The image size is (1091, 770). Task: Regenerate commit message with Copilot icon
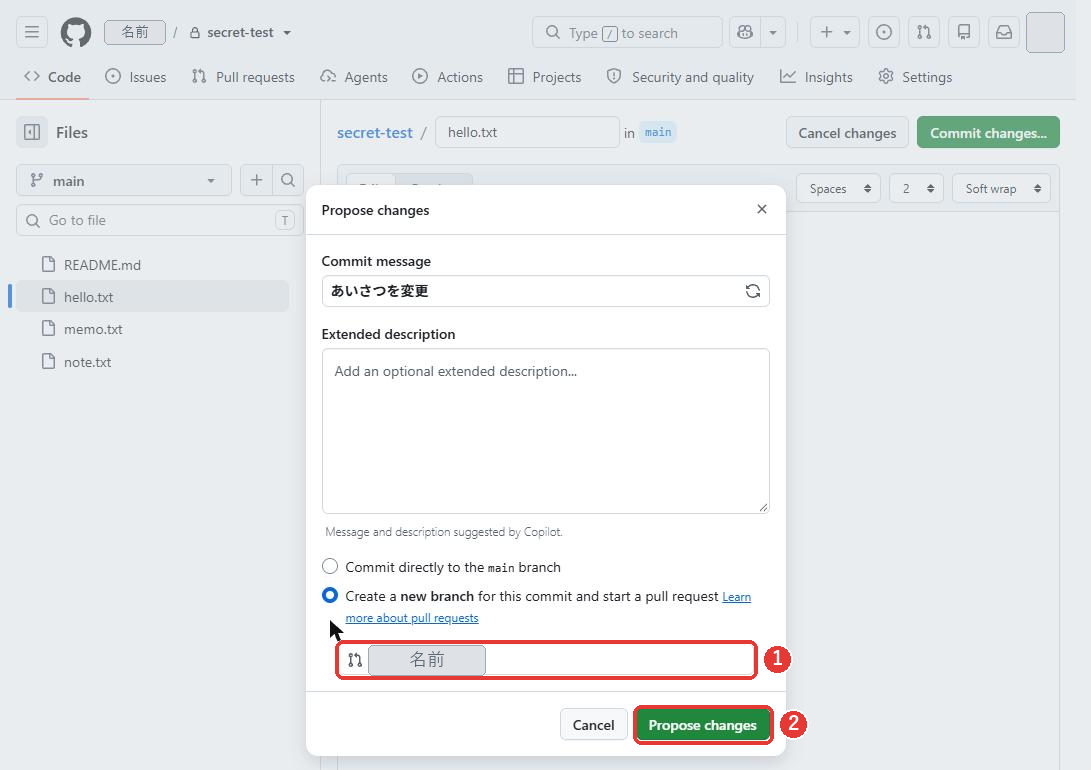point(753,291)
